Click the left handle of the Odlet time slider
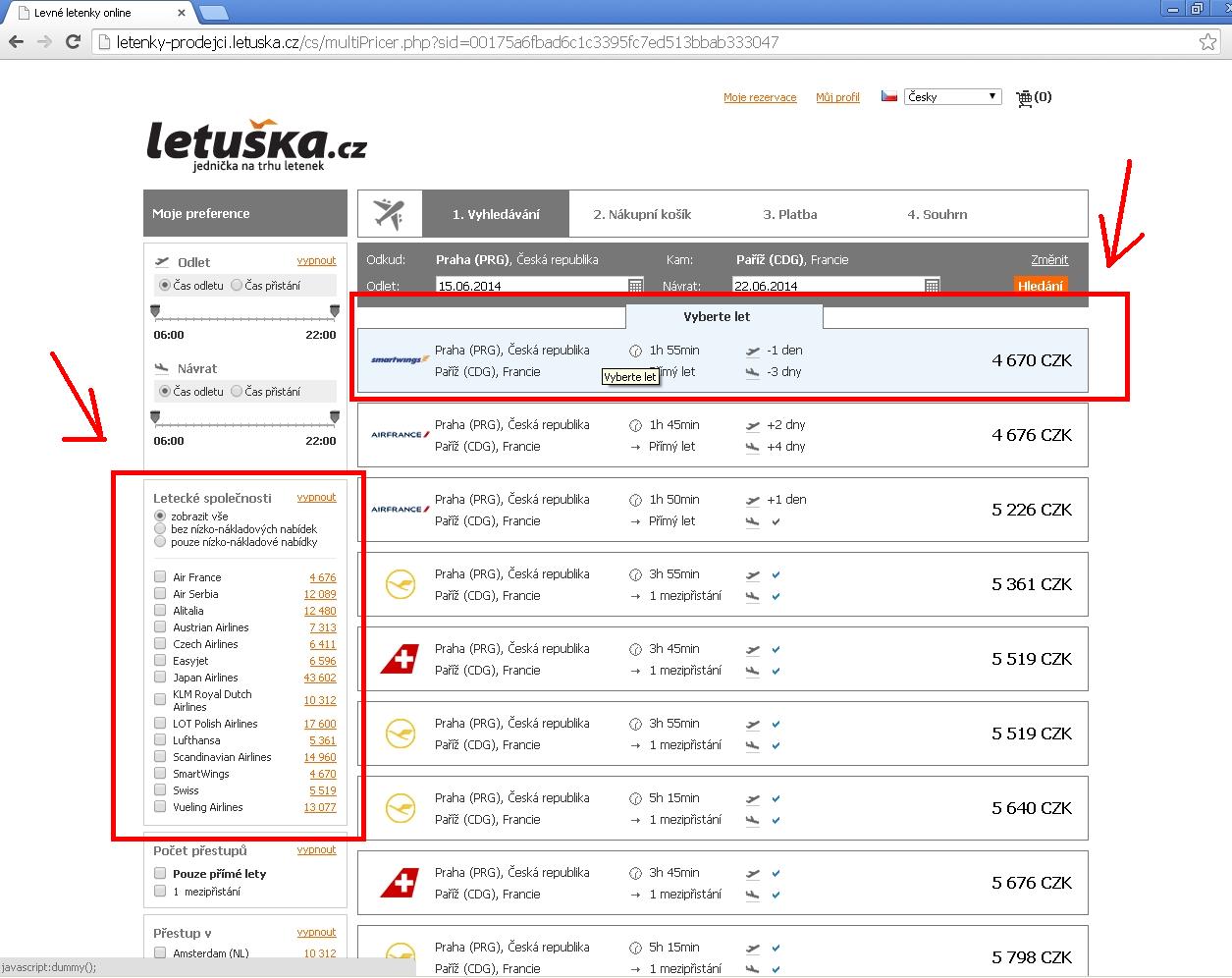The height and width of the screenshot is (978, 1232). [x=155, y=311]
